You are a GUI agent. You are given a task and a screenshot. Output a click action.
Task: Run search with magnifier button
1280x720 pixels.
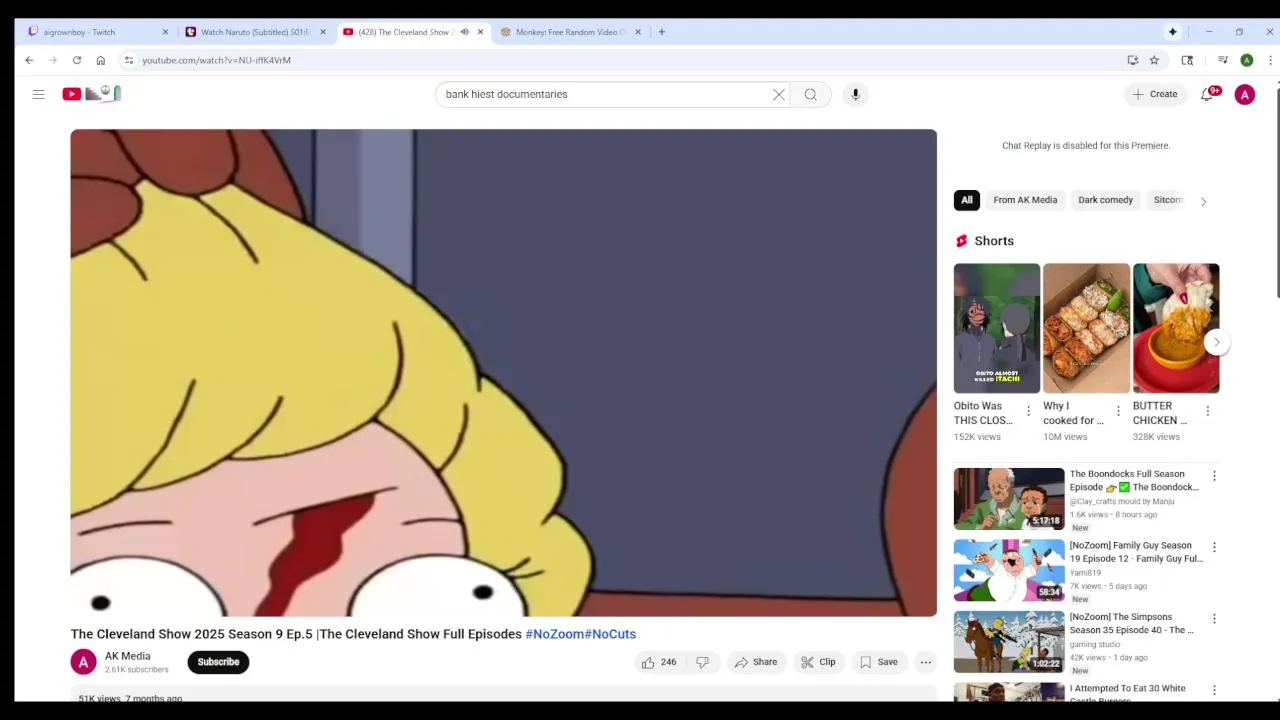(x=810, y=94)
